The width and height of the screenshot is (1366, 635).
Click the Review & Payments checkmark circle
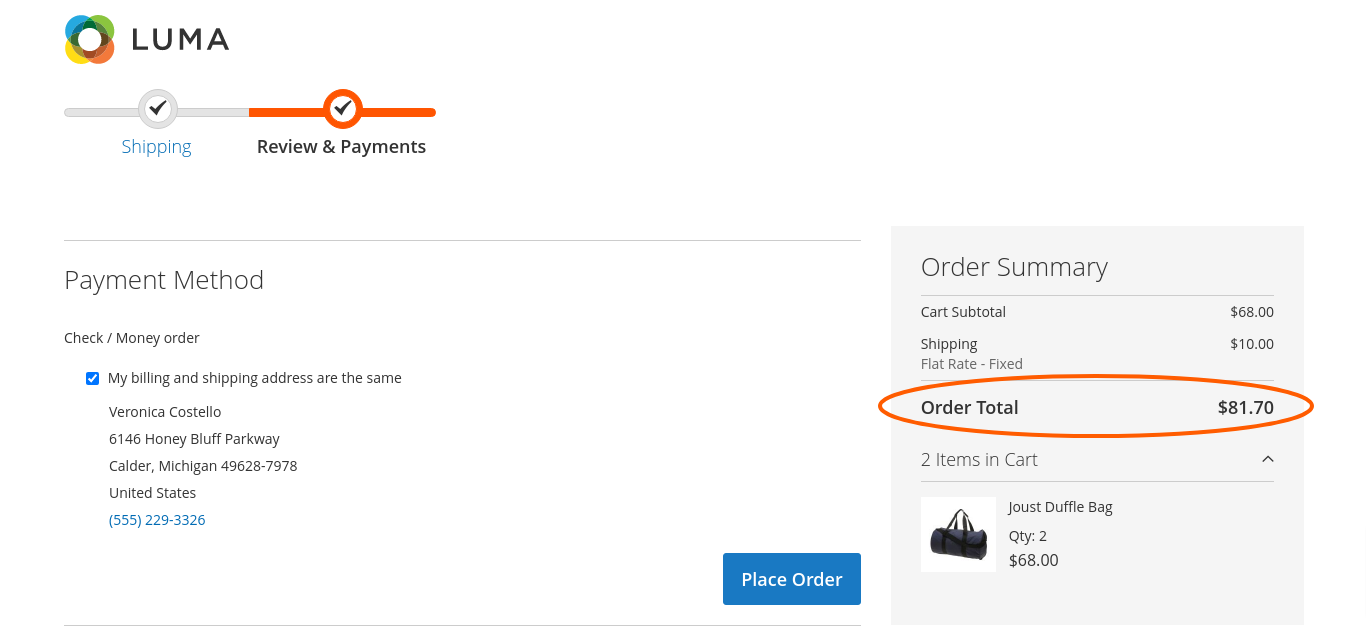pos(343,109)
